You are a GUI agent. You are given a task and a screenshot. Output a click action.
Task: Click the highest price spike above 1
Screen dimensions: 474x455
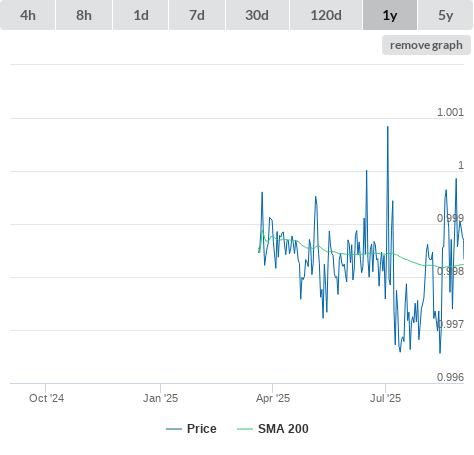tap(388, 127)
